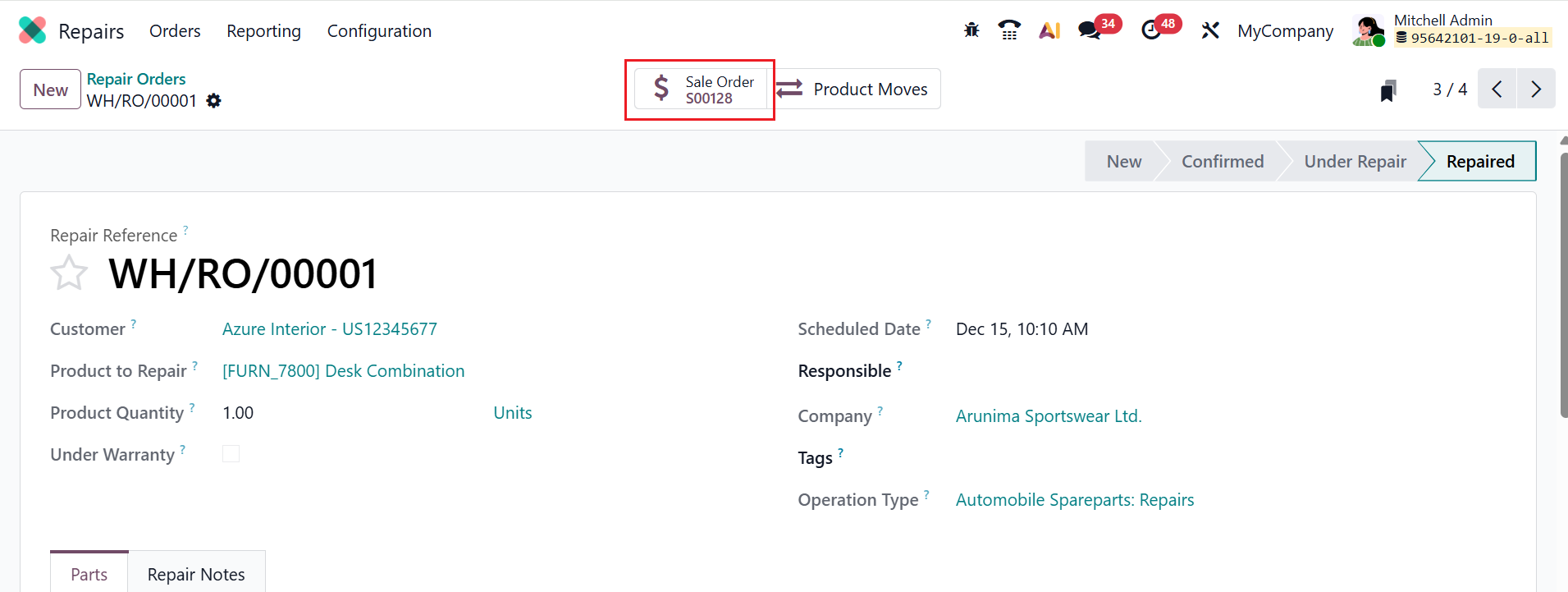Open the MyCompany company switcher
Screen dimensions: 1568x592
coord(1285,31)
